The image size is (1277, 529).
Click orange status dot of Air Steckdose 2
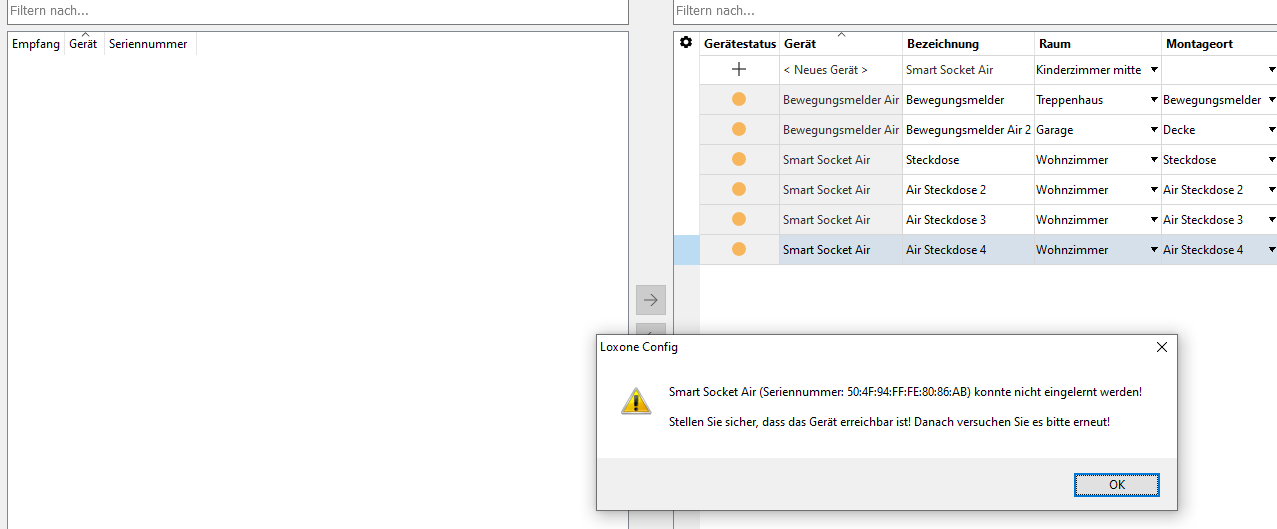tap(739, 189)
